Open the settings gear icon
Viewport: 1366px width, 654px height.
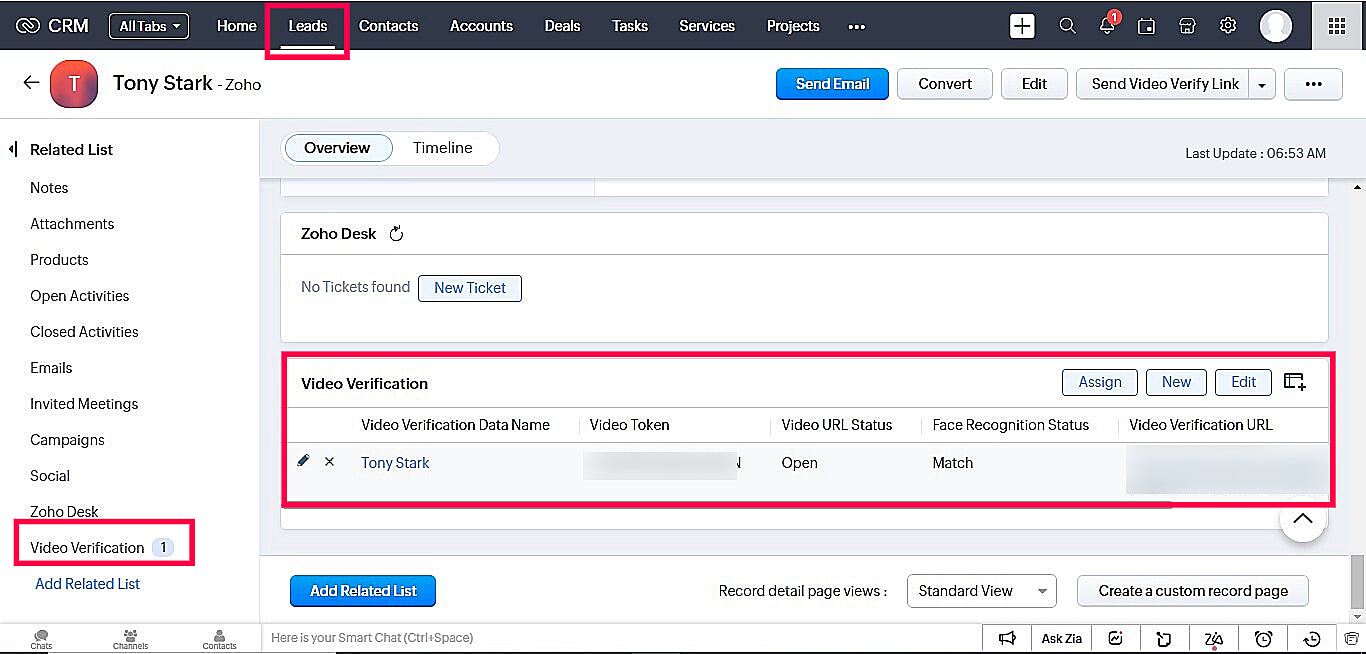click(1228, 26)
